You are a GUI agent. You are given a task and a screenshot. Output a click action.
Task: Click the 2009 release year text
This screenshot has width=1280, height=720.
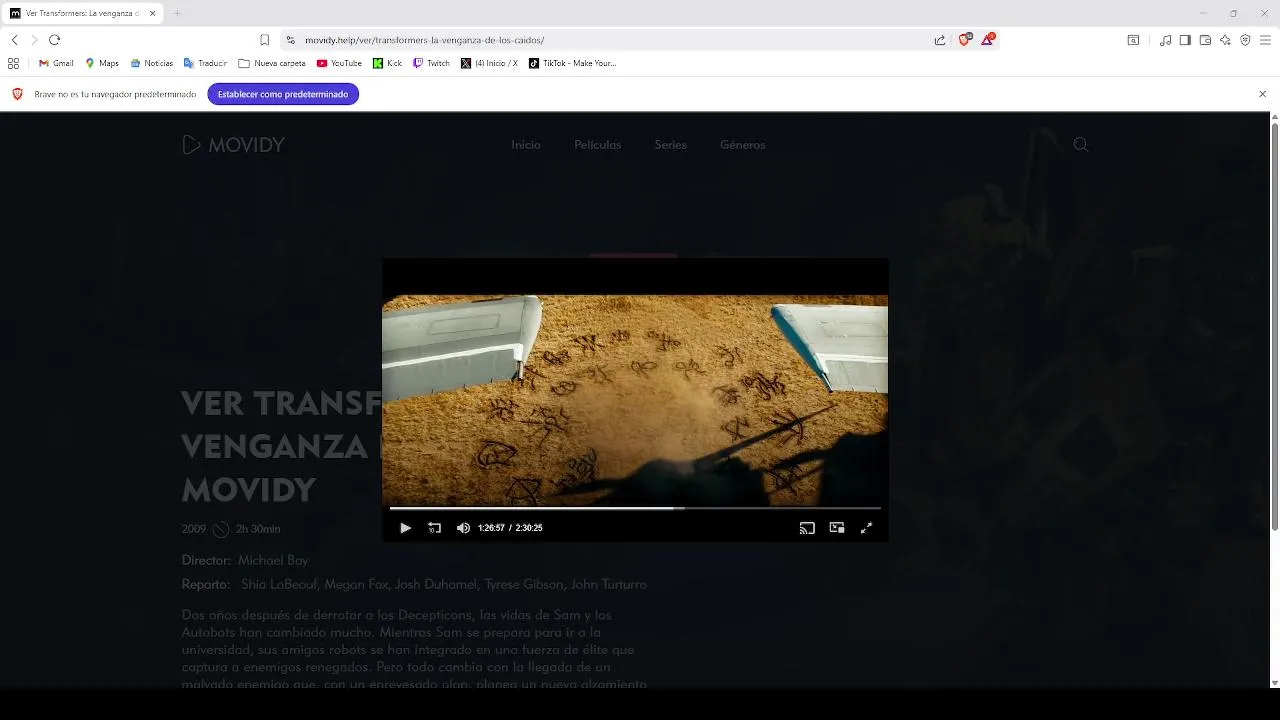click(x=194, y=529)
